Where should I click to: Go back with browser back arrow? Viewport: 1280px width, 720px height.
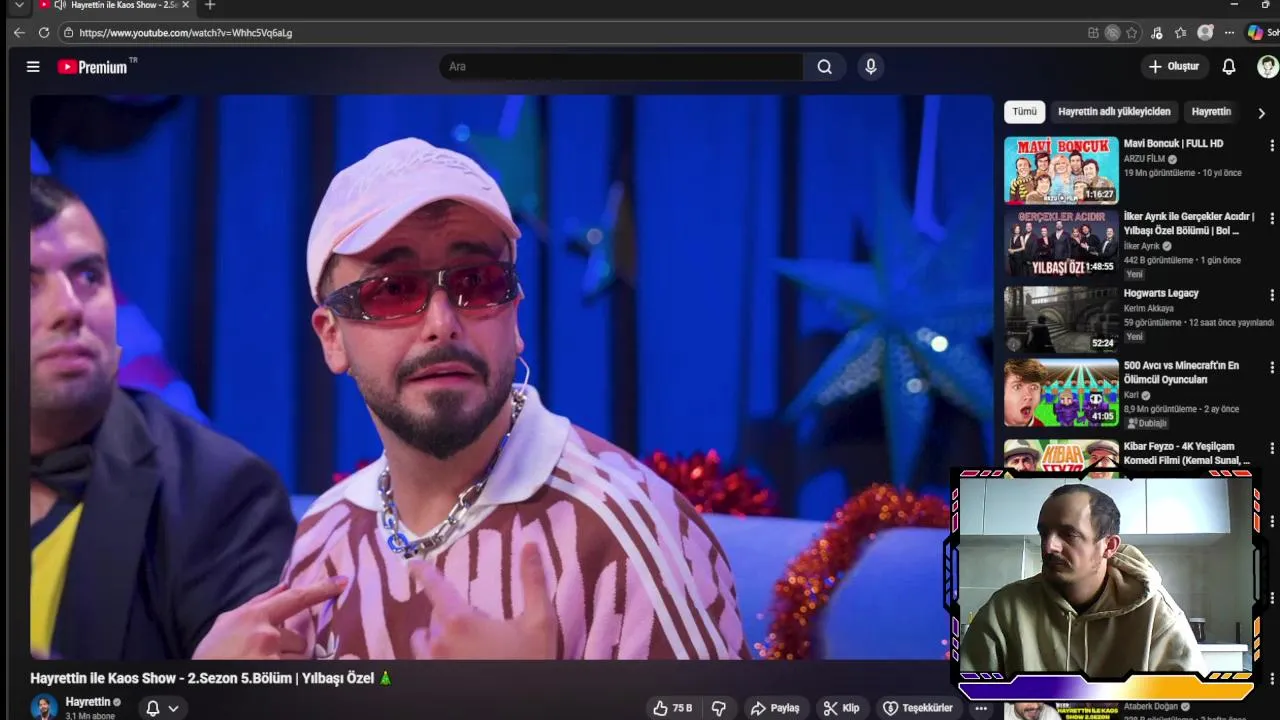pos(19,33)
